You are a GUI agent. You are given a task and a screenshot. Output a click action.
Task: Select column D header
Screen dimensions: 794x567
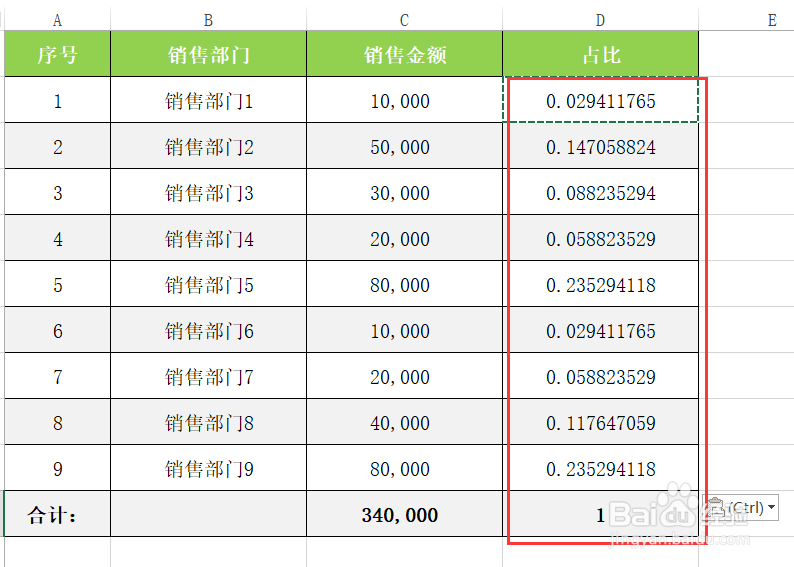[x=600, y=20]
